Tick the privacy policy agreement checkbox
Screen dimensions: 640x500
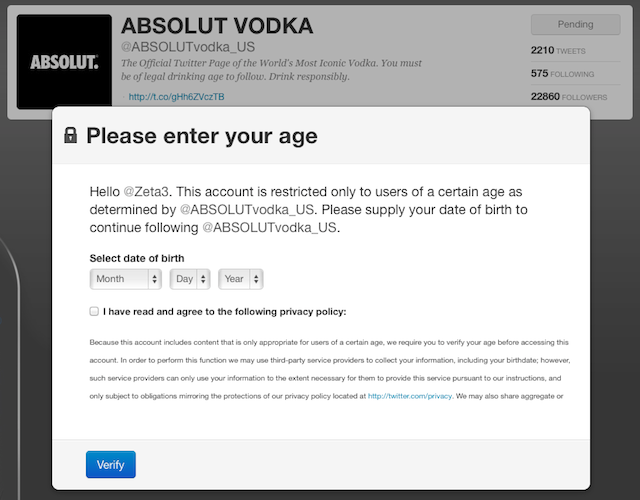[x=94, y=311]
